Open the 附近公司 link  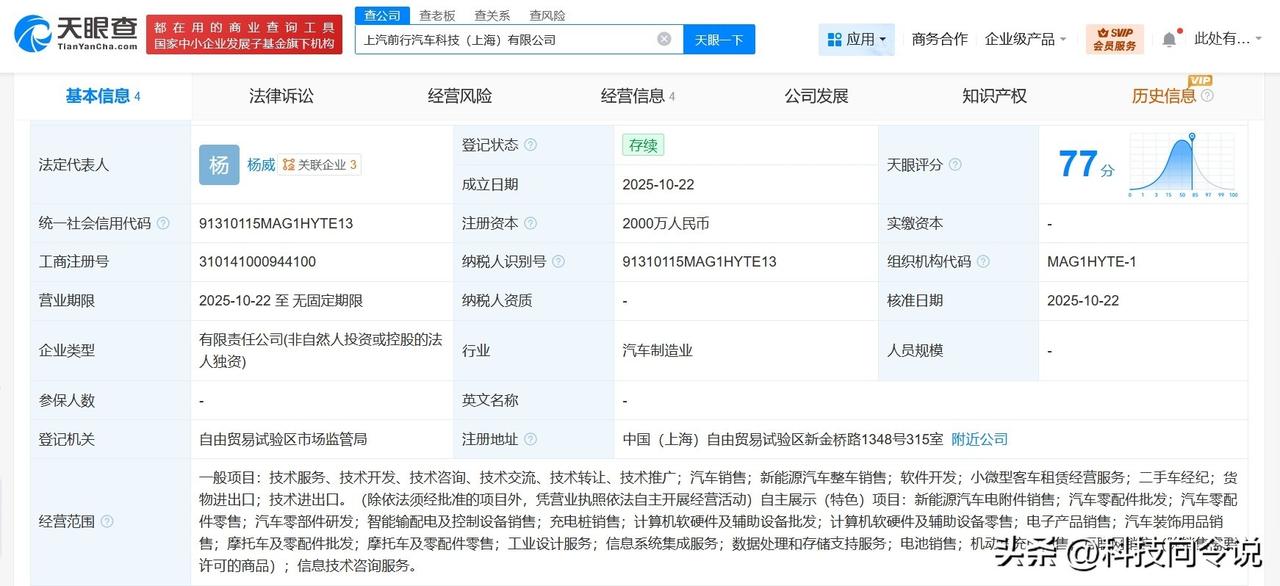[978, 439]
